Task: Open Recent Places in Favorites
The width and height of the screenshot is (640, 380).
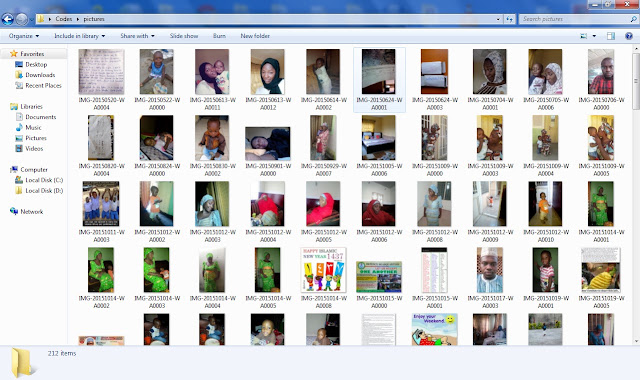Action: 38,86
